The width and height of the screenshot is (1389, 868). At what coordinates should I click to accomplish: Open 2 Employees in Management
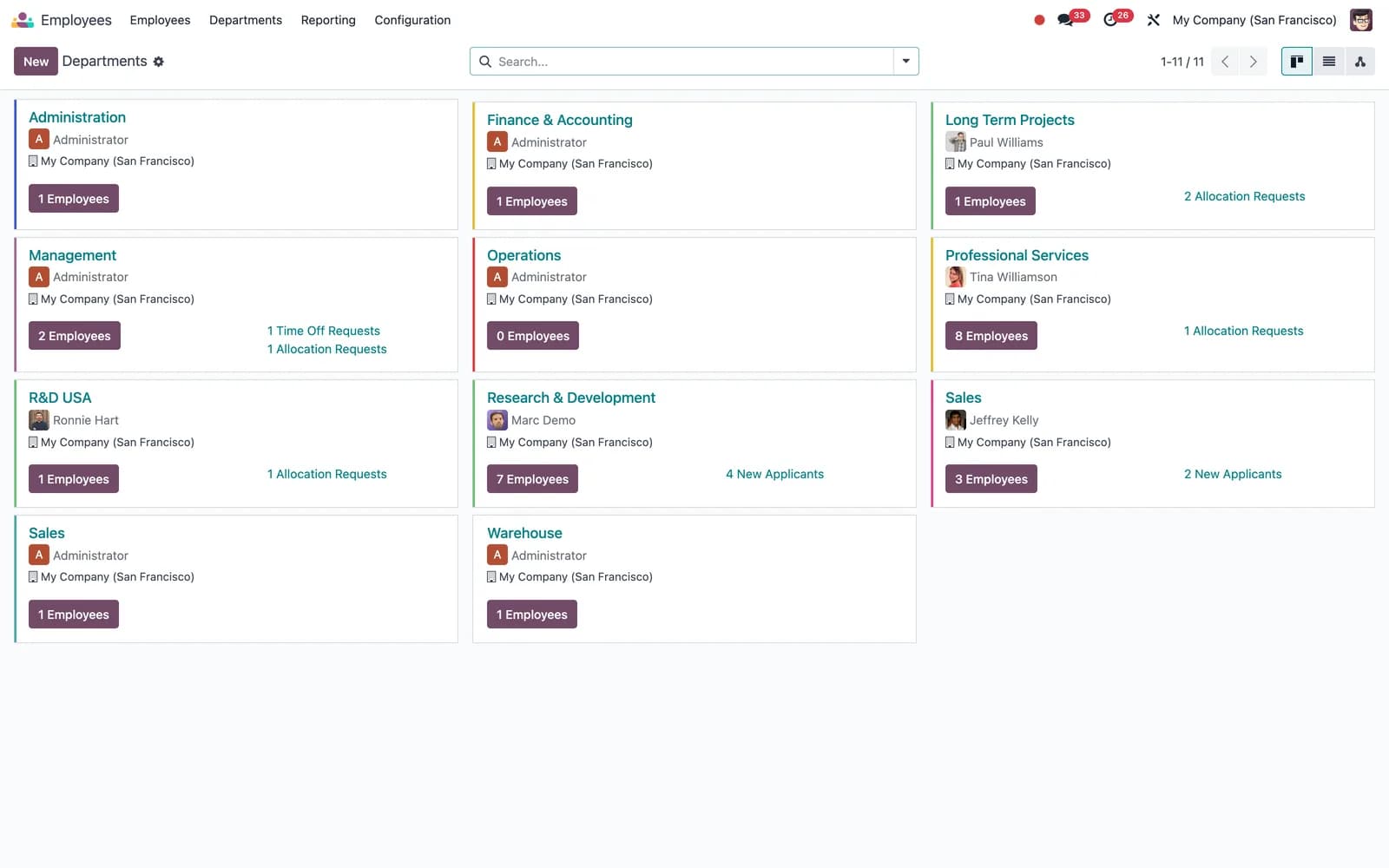75,336
